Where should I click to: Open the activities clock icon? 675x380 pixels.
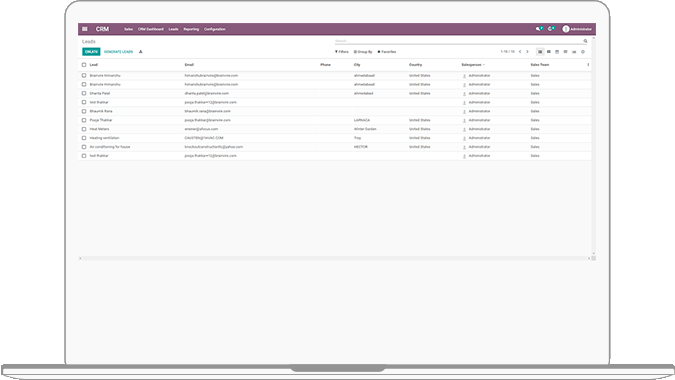(x=551, y=29)
